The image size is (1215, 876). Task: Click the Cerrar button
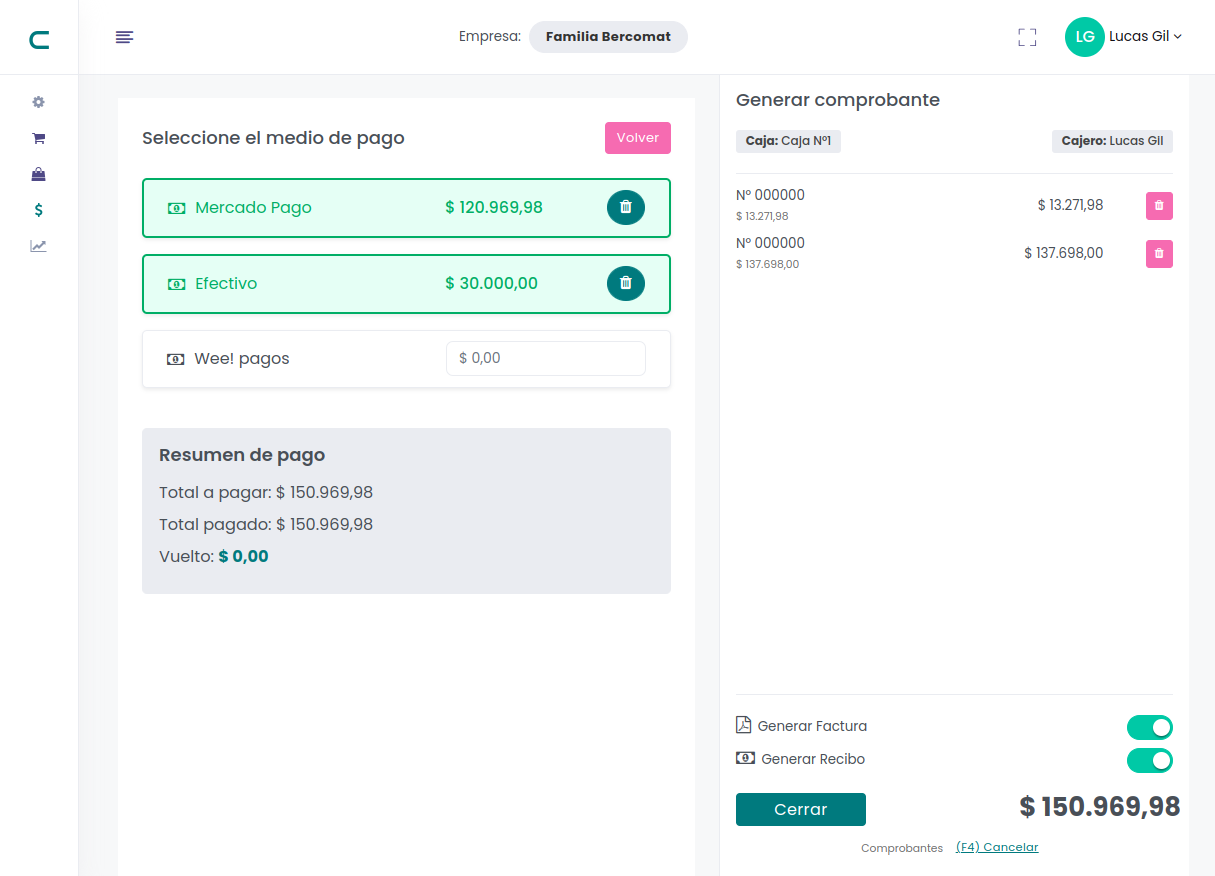coord(800,809)
